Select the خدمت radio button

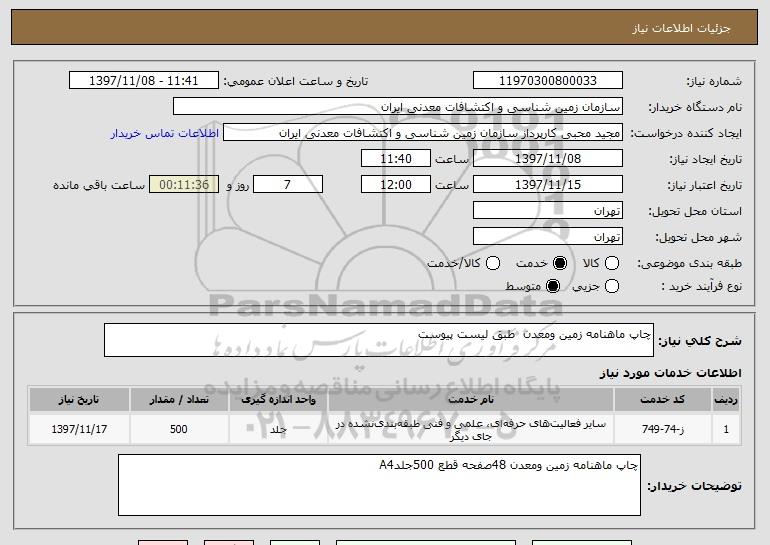[x=560, y=263]
